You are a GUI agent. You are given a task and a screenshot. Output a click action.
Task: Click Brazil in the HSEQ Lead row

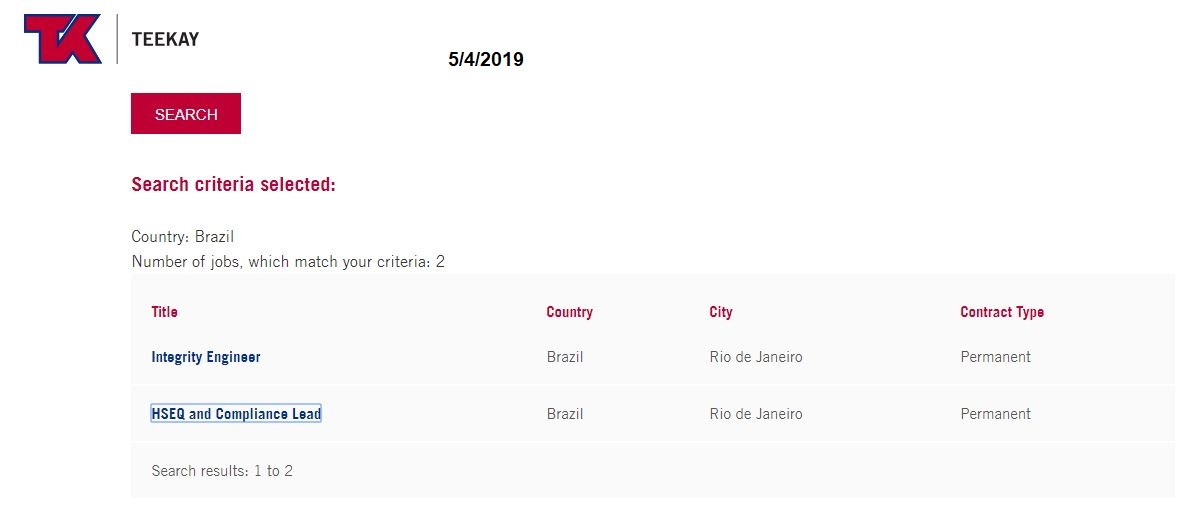coord(565,414)
